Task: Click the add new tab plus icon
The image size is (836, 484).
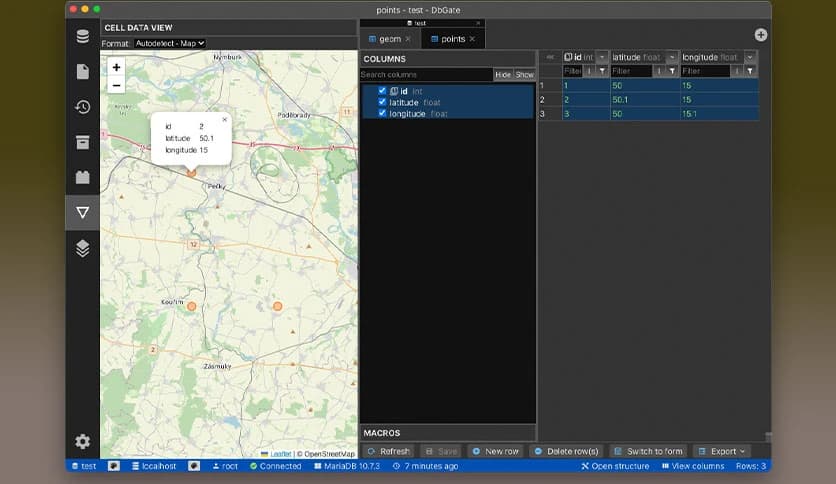Action: coord(761,35)
